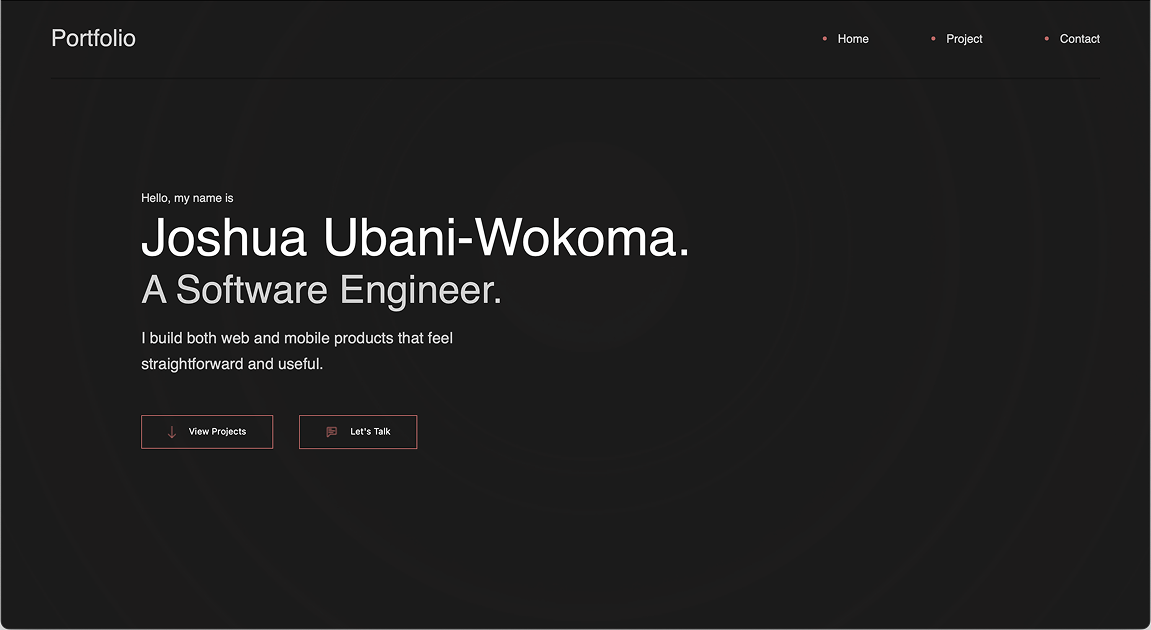The image size is (1151, 630).
Task: Click the View Projects button
Action: coord(207,431)
